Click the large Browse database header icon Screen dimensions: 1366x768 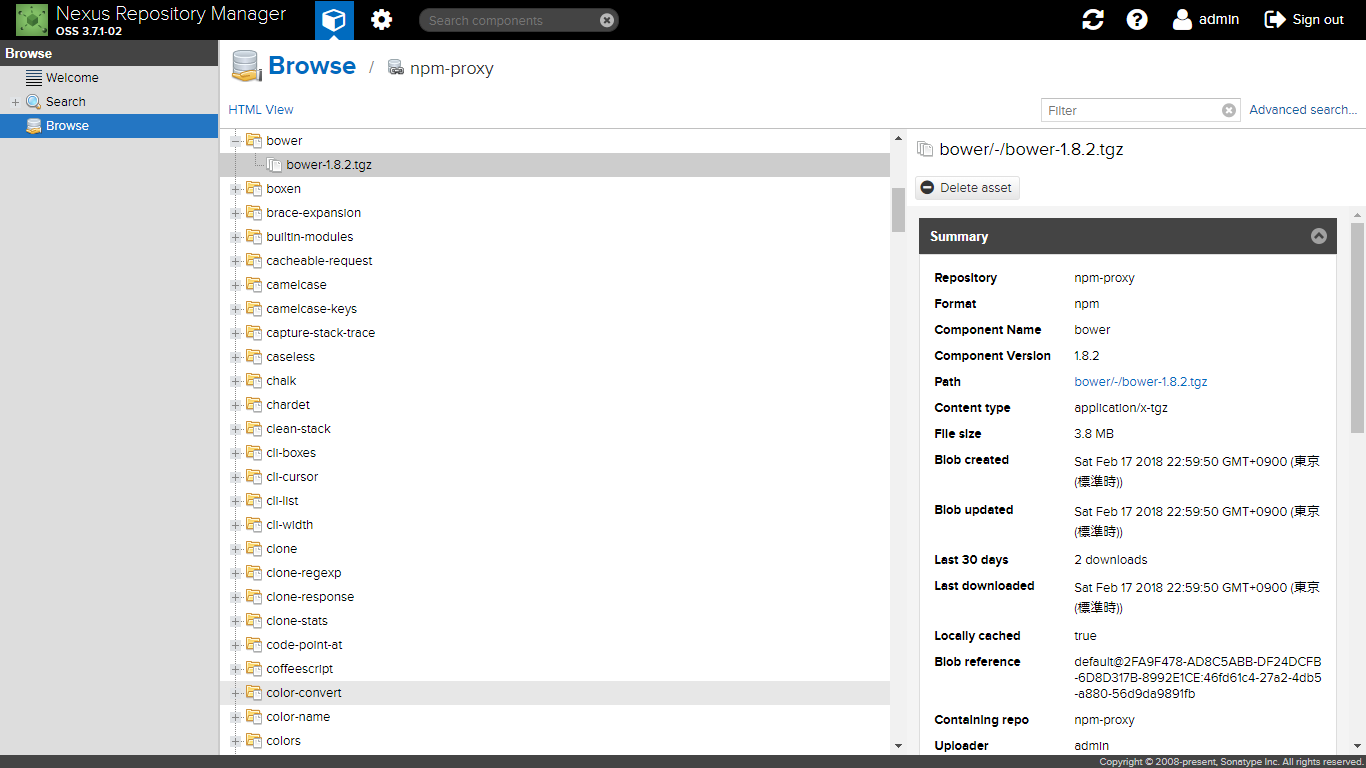click(246, 66)
